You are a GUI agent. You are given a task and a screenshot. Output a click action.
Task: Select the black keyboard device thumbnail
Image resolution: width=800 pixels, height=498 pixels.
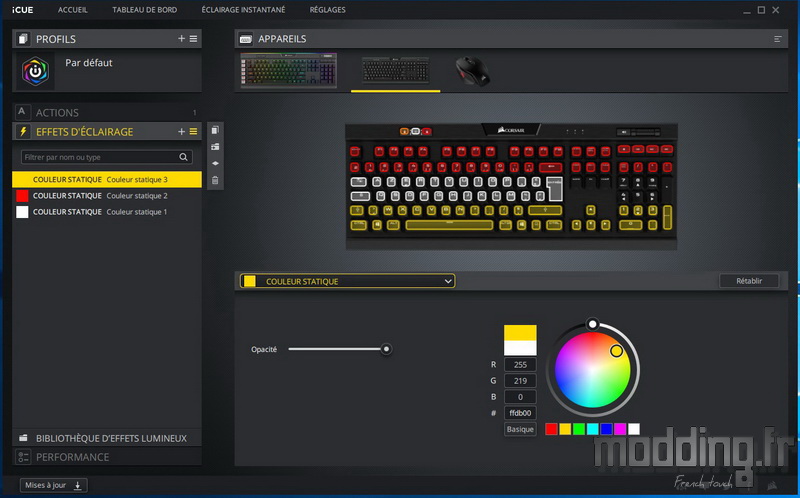395,70
